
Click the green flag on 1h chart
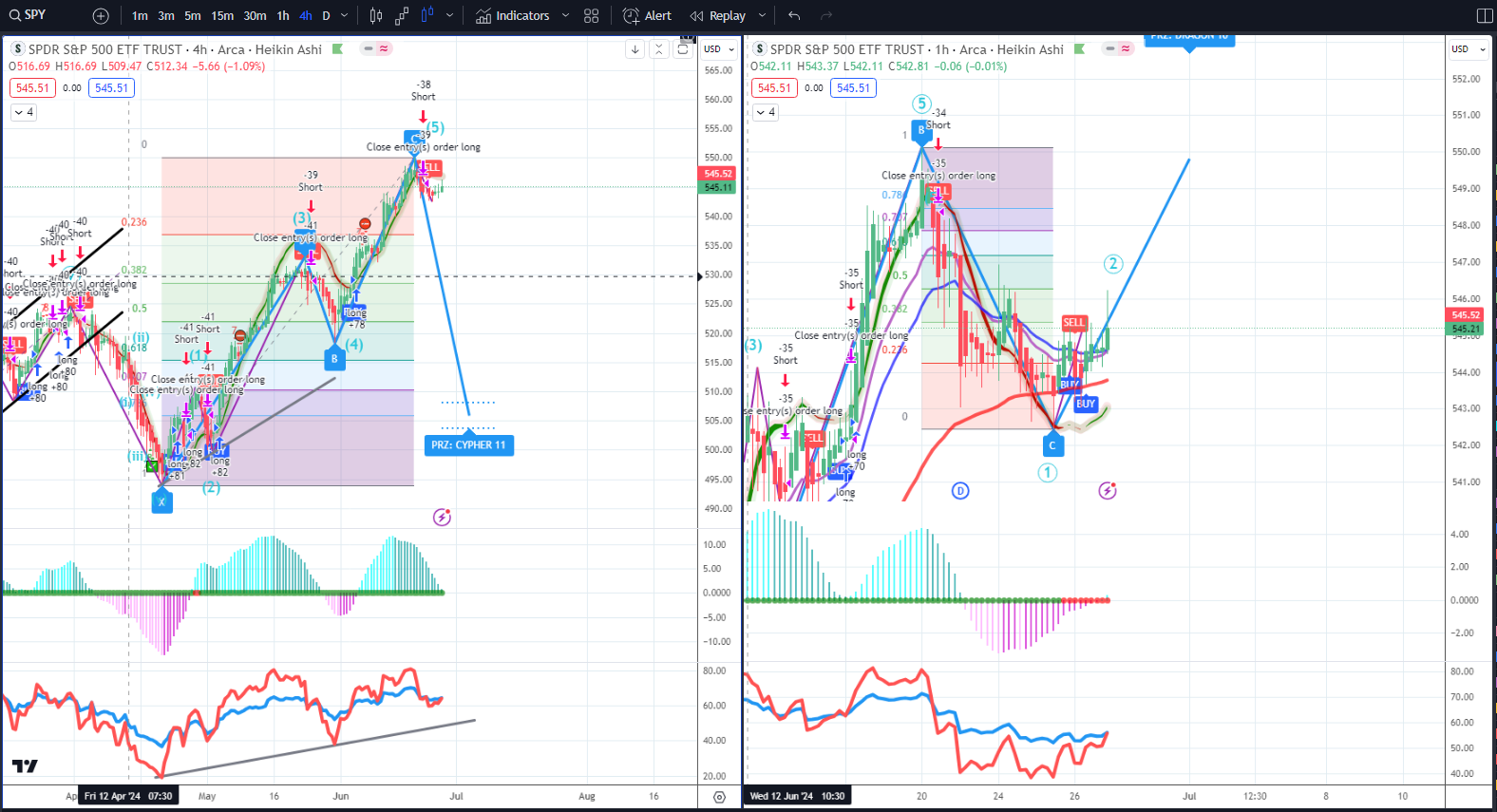click(1079, 49)
